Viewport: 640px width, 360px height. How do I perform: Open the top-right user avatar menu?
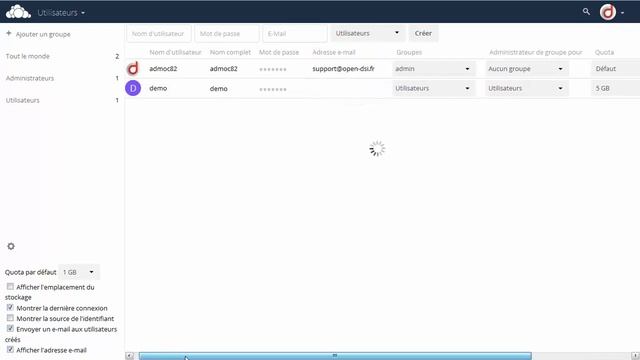click(612, 12)
